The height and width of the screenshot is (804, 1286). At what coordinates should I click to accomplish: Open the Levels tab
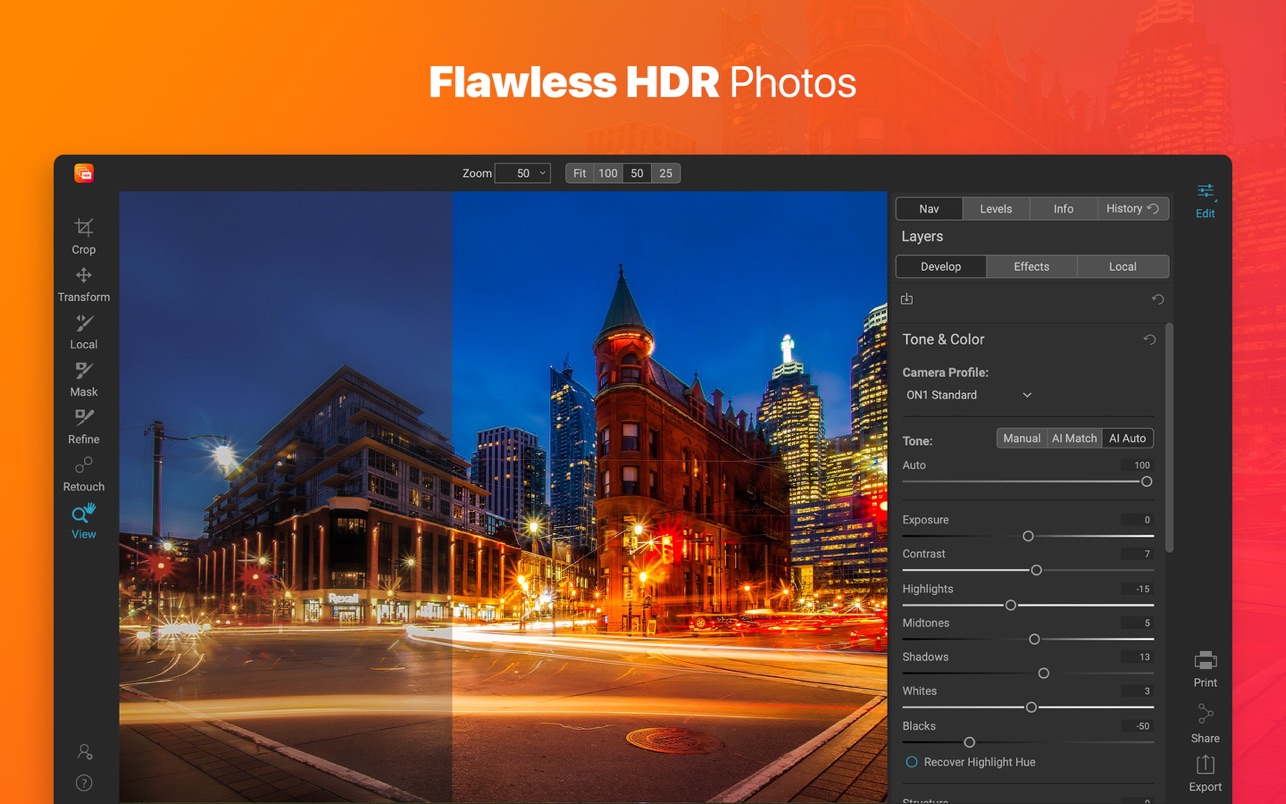pos(995,209)
